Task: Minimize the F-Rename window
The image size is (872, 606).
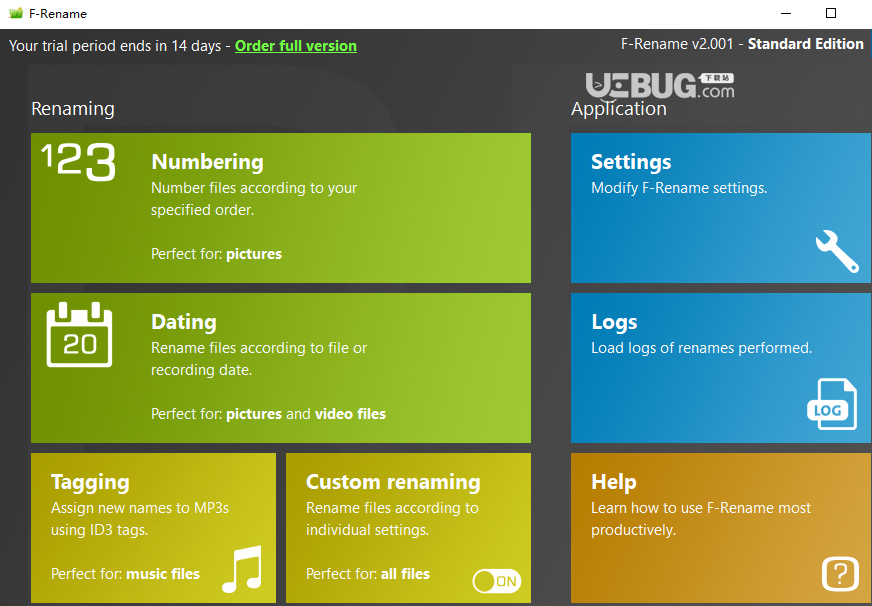Action: tap(786, 13)
